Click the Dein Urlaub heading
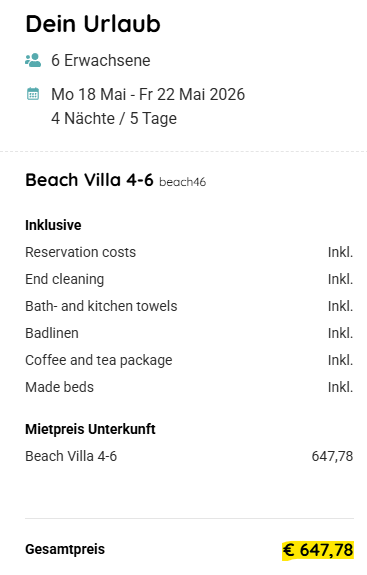The height and width of the screenshot is (575, 367). (93, 24)
